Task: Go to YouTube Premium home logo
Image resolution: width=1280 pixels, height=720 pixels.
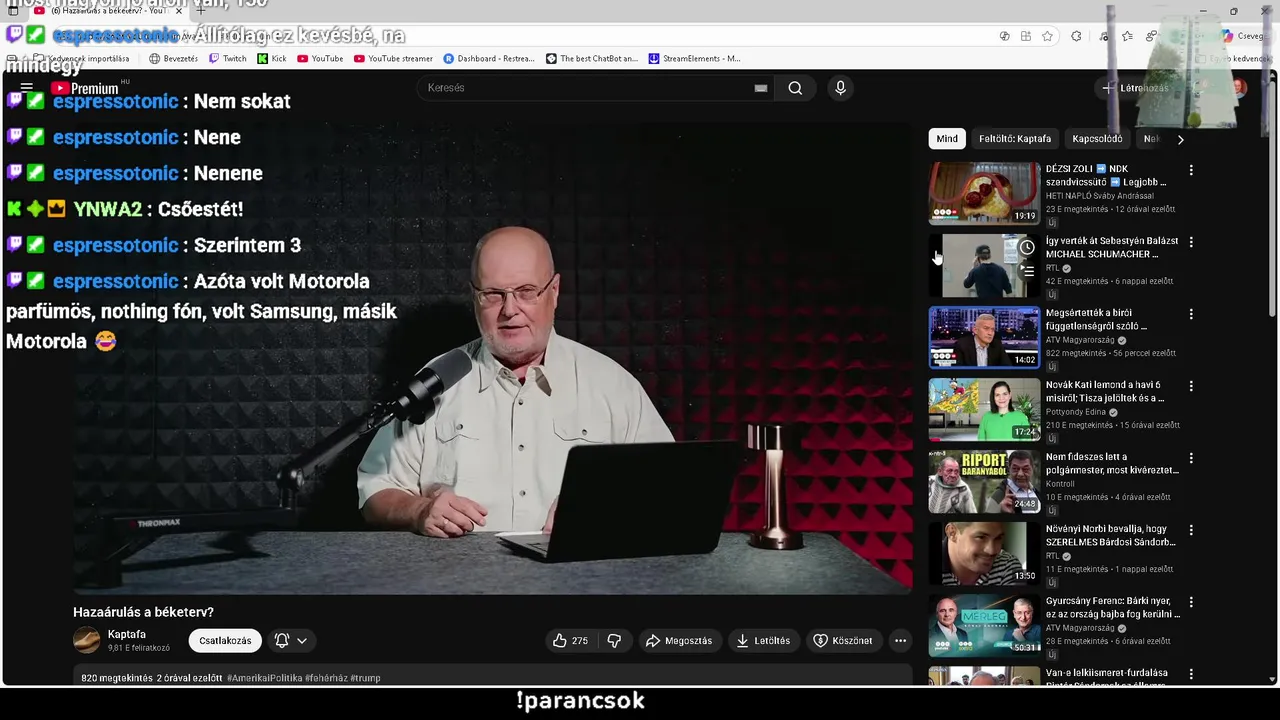Action: point(85,88)
